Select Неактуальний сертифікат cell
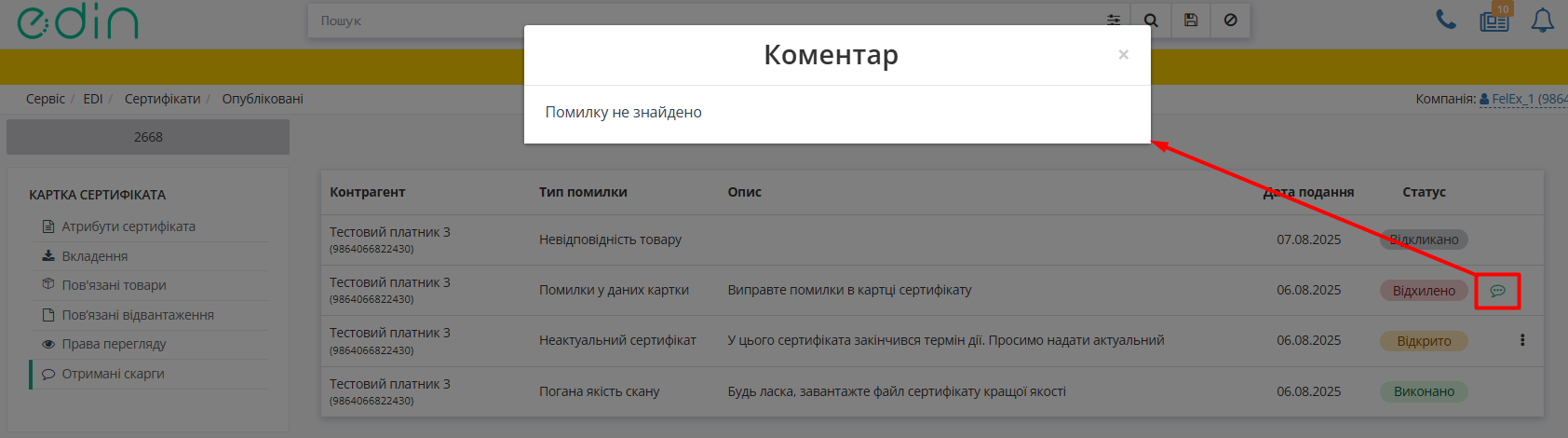The width and height of the screenshot is (1568, 438). pyautogui.click(x=617, y=340)
